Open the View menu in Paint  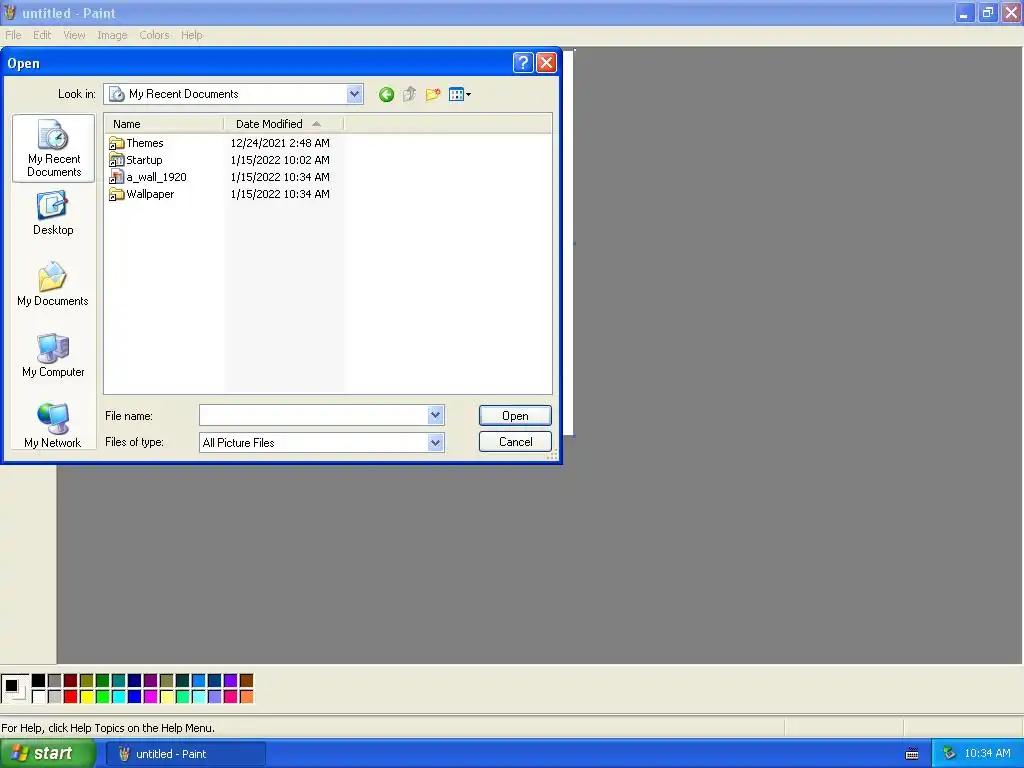click(74, 35)
